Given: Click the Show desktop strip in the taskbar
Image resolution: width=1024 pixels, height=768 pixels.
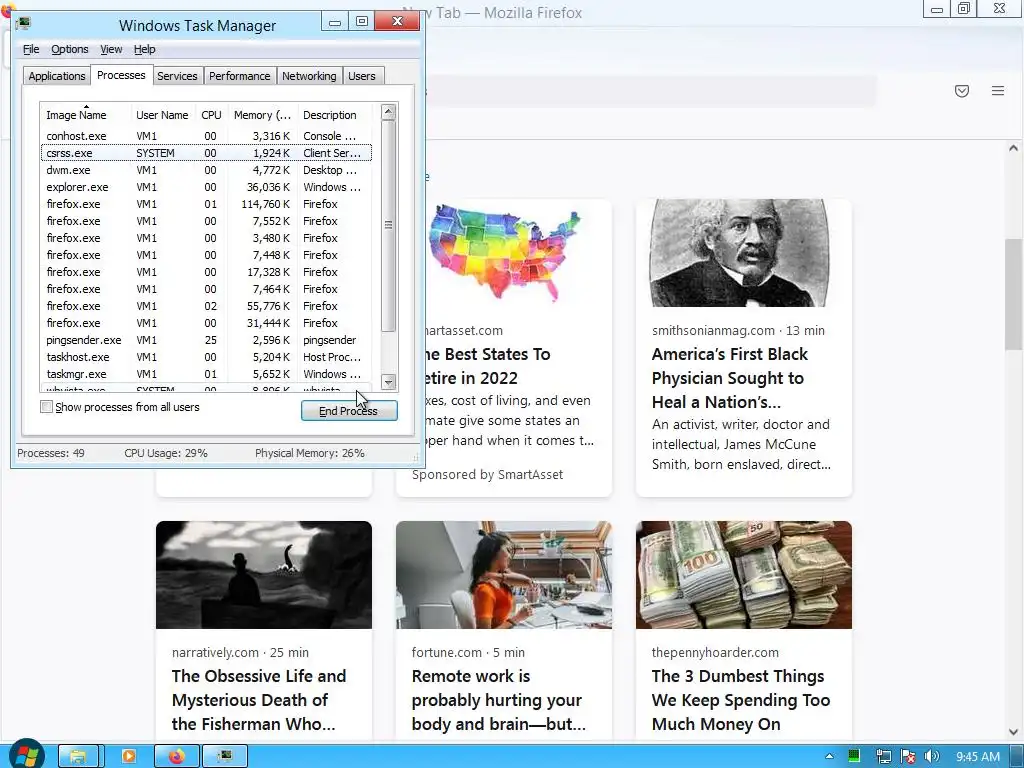Looking at the screenshot, I should click(x=1019, y=756).
